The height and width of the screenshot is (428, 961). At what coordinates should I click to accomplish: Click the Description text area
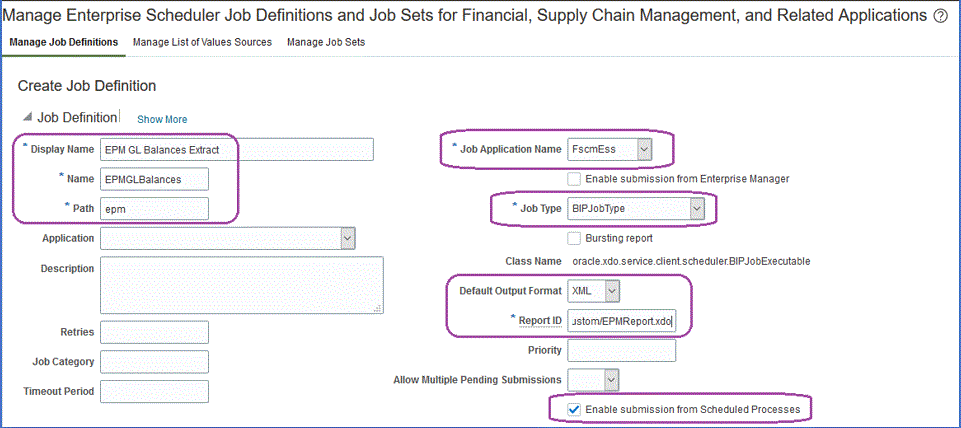click(x=241, y=285)
